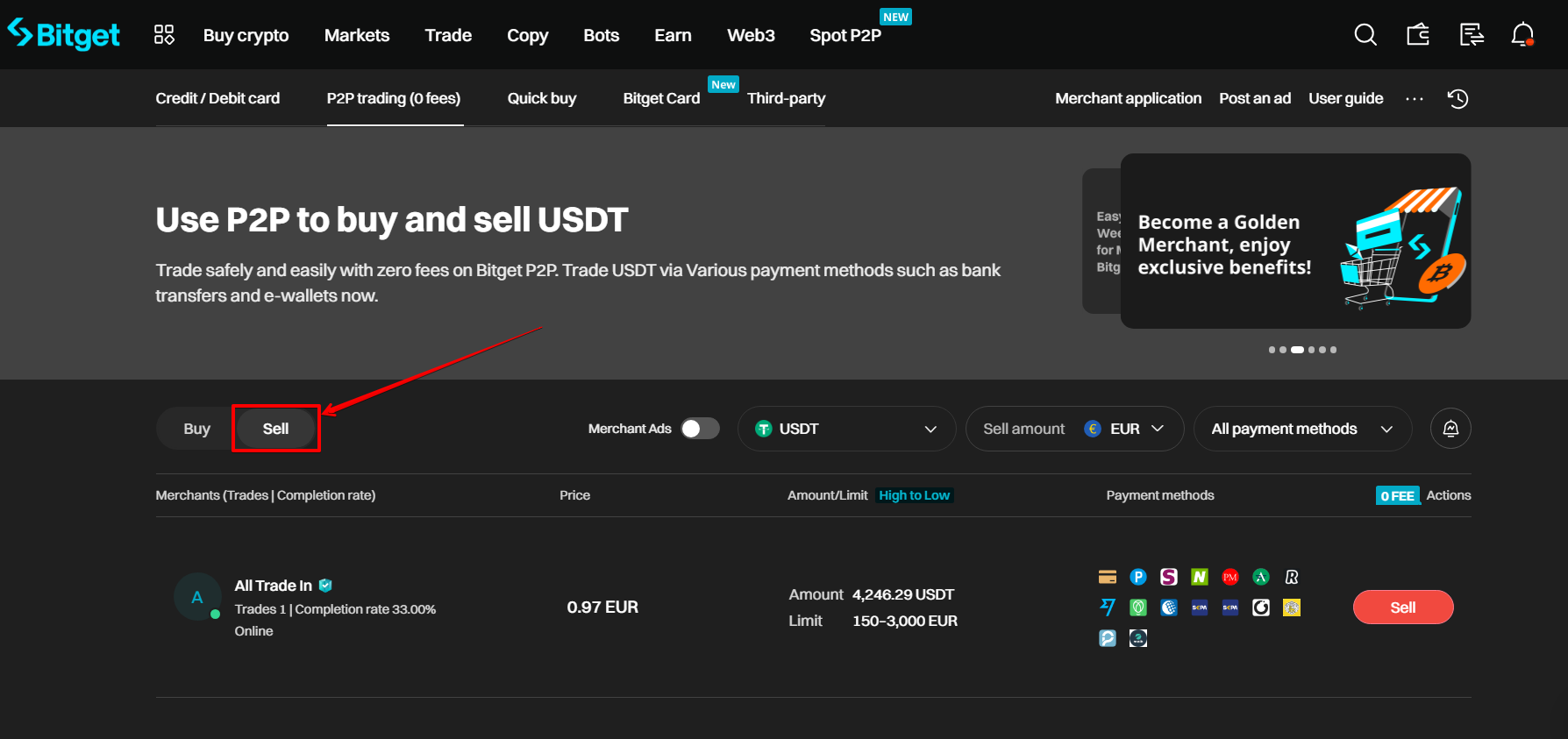Open the wallet assets icon
This screenshot has height=739, width=1568.
click(1418, 34)
